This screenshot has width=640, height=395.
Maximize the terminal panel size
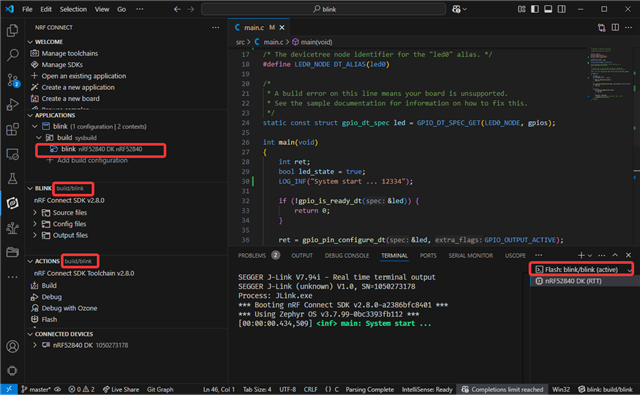click(615, 255)
